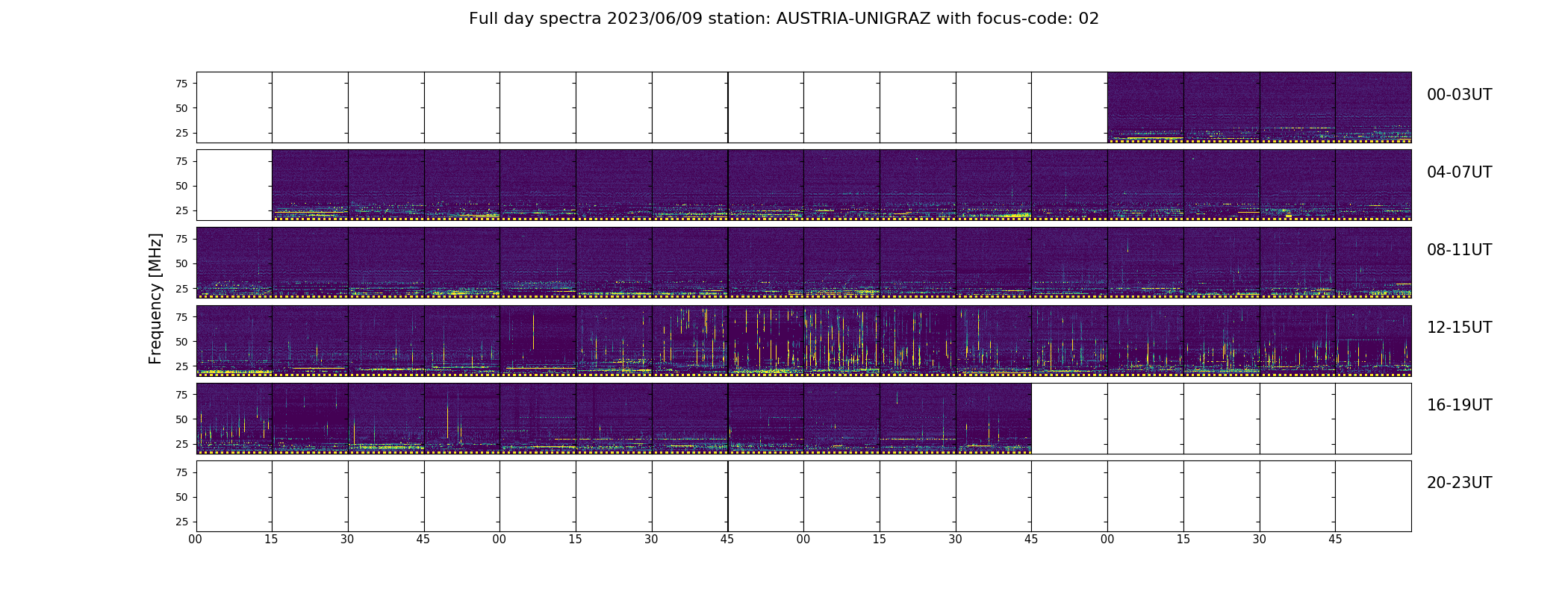Click the plot title mentioning AUSTRIA-UNIGRAZ

pyautogui.click(x=784, y=19)
